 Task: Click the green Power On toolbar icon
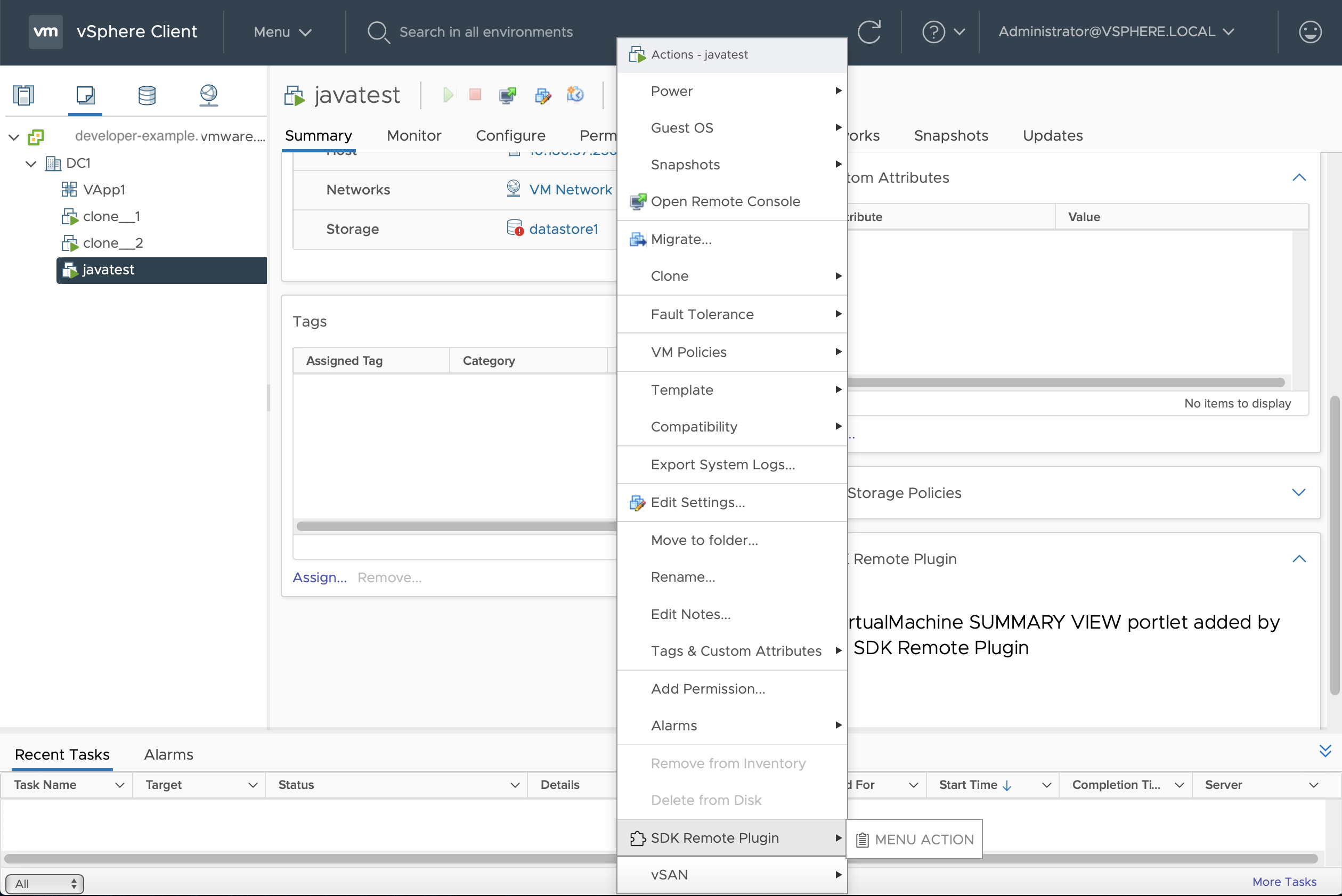click(x=449, y=94)
